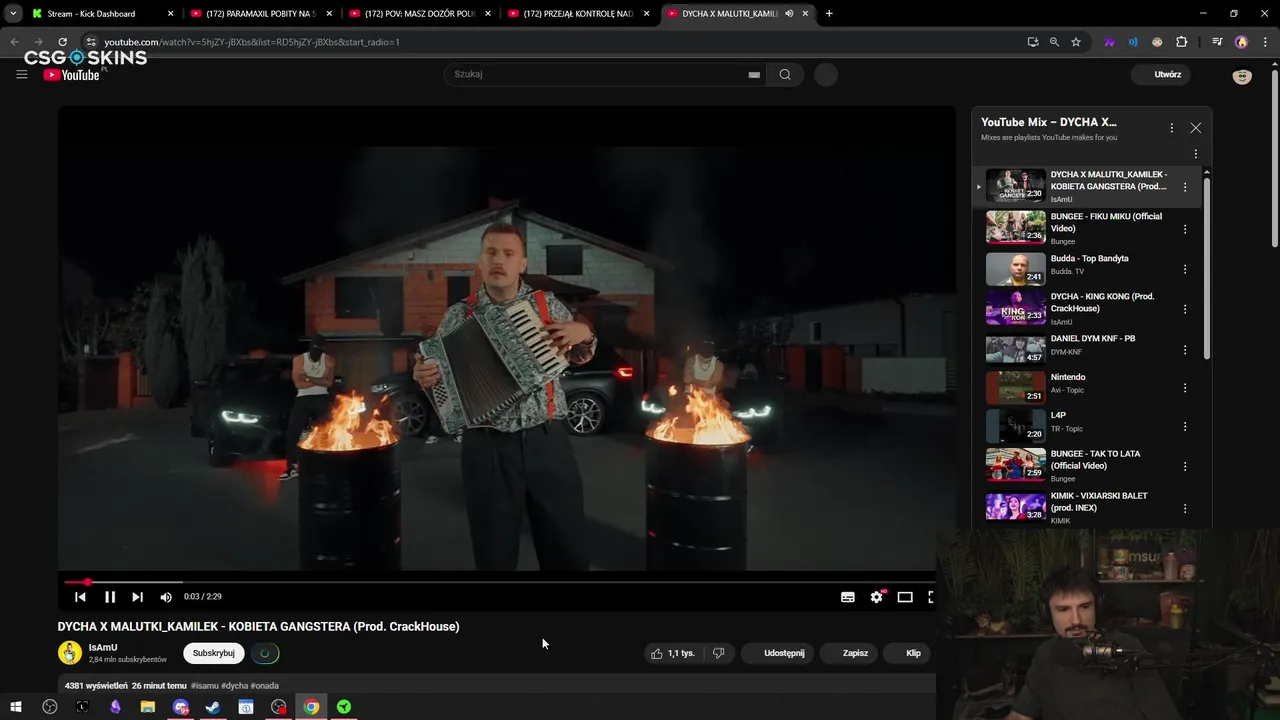
Task: Open the IsAmU channel name link
Action: 103,647
